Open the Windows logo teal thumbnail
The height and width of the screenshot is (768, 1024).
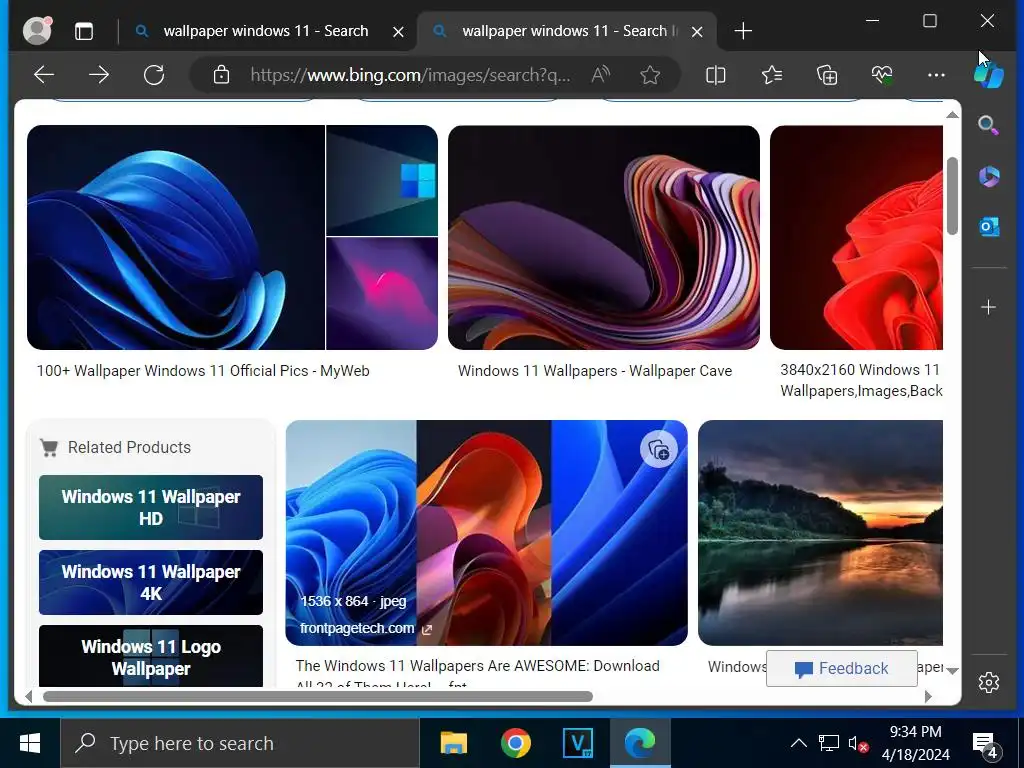click(382, 180)
